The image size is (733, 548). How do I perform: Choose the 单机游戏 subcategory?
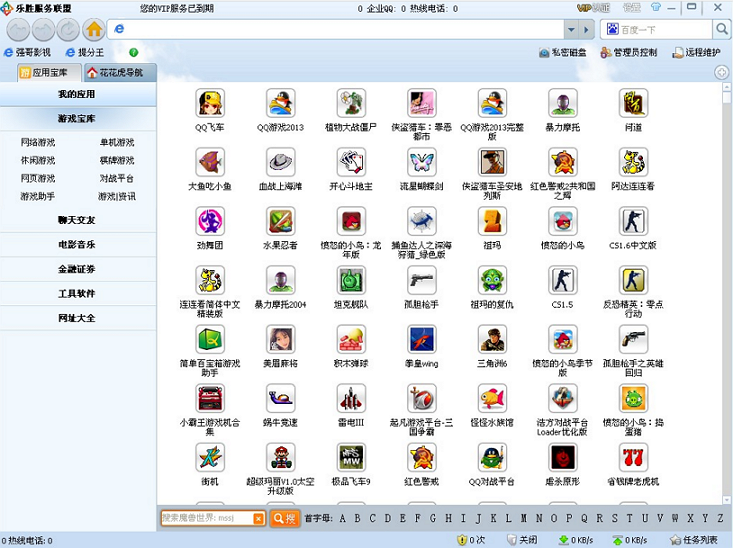point(117,142)
